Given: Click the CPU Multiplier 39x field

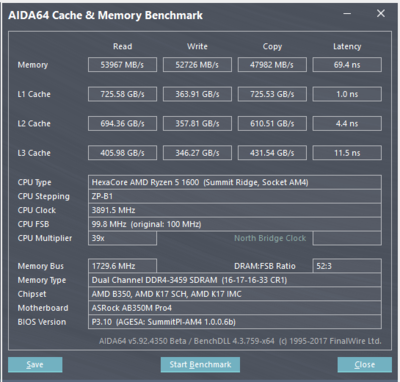Looking at the screenshot, I should point(122,238).
